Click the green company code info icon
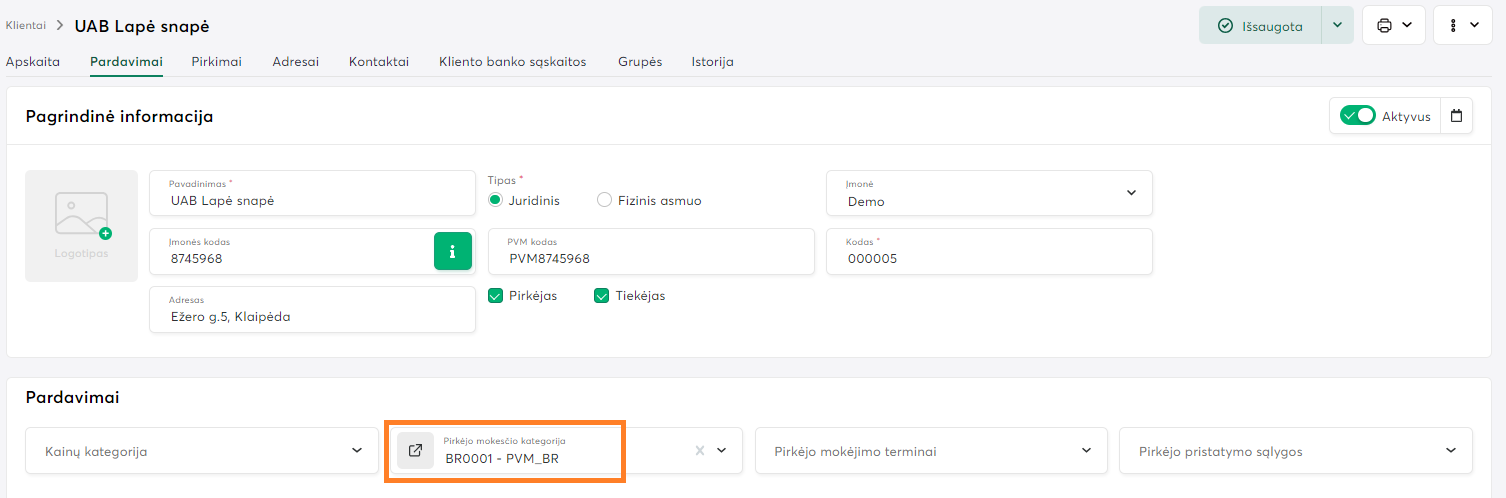 [x=452, y=251]
